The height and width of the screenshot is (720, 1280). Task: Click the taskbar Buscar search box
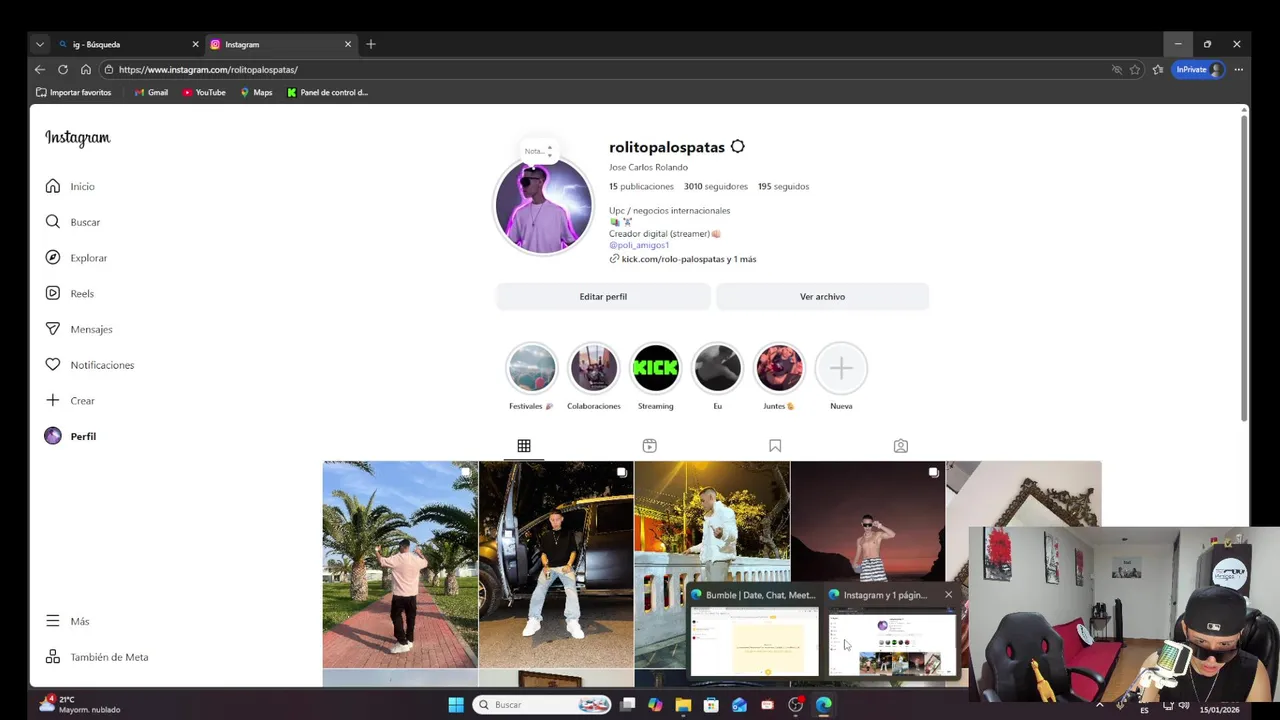(x=542, y=705)
